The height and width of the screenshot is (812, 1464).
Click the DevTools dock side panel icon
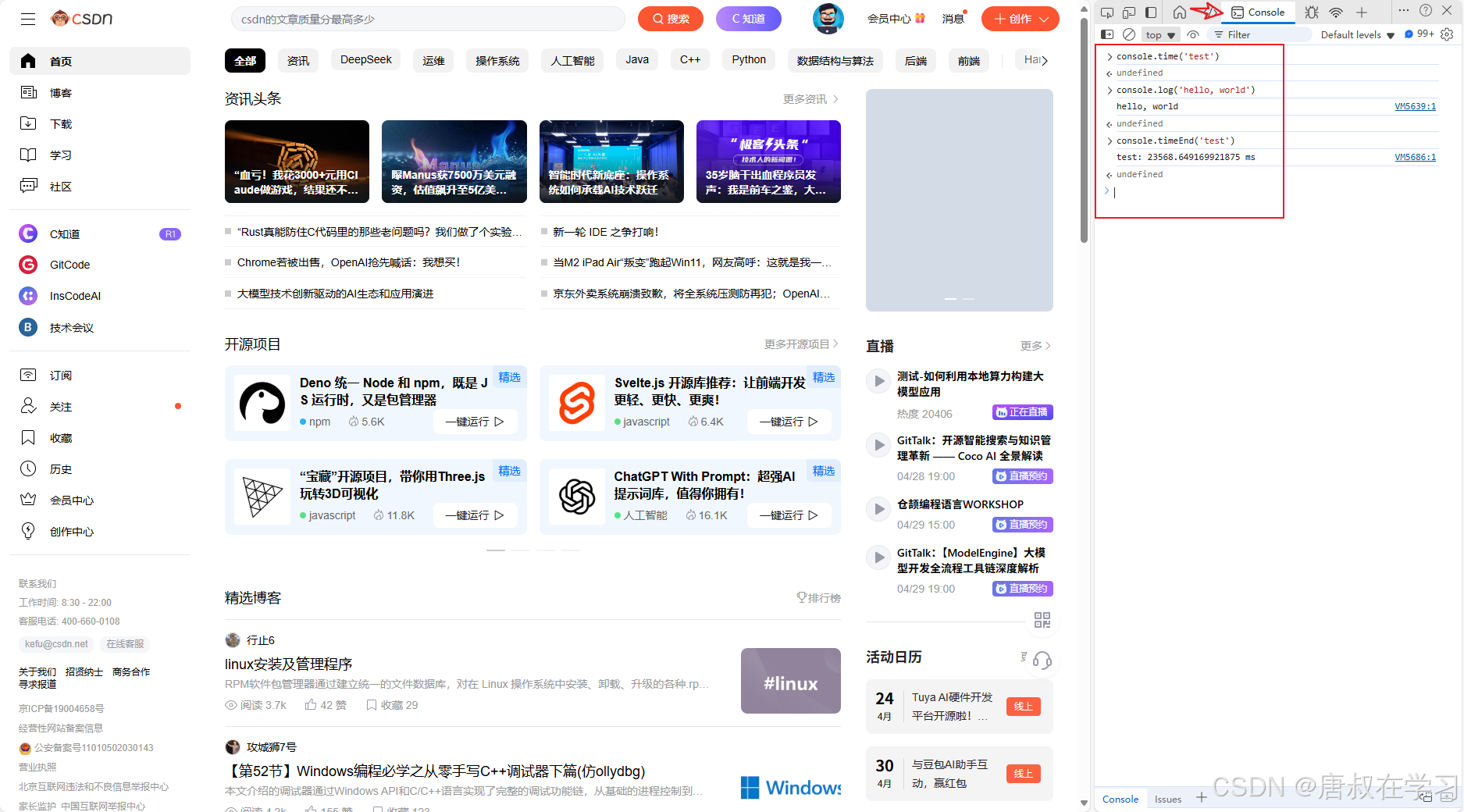click(x=1151, y=12)
